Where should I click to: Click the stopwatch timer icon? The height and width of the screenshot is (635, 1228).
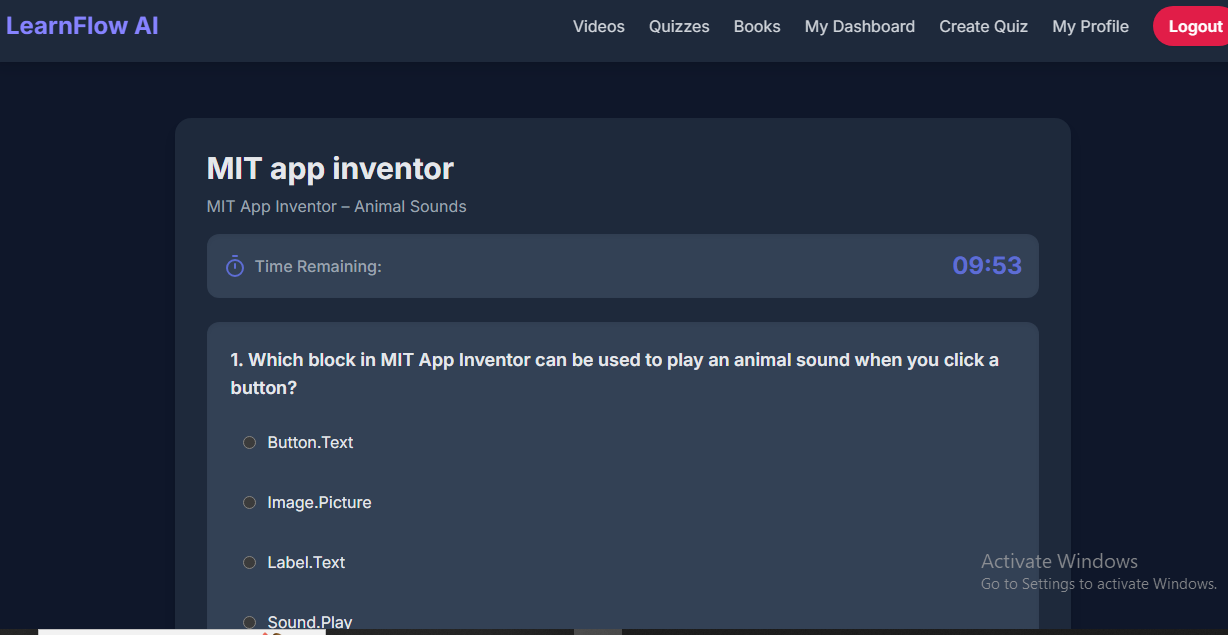[x=235, y=266]
